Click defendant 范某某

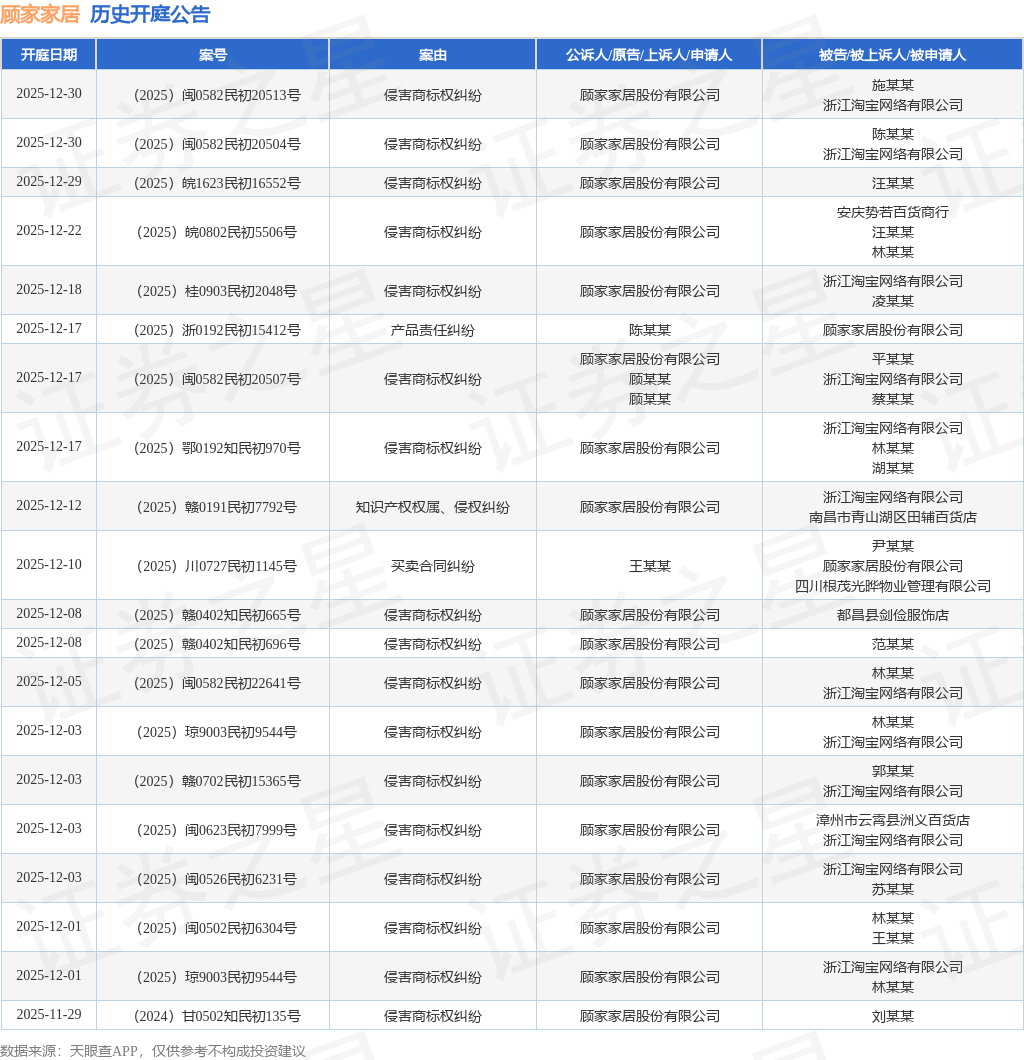[892, 644]
